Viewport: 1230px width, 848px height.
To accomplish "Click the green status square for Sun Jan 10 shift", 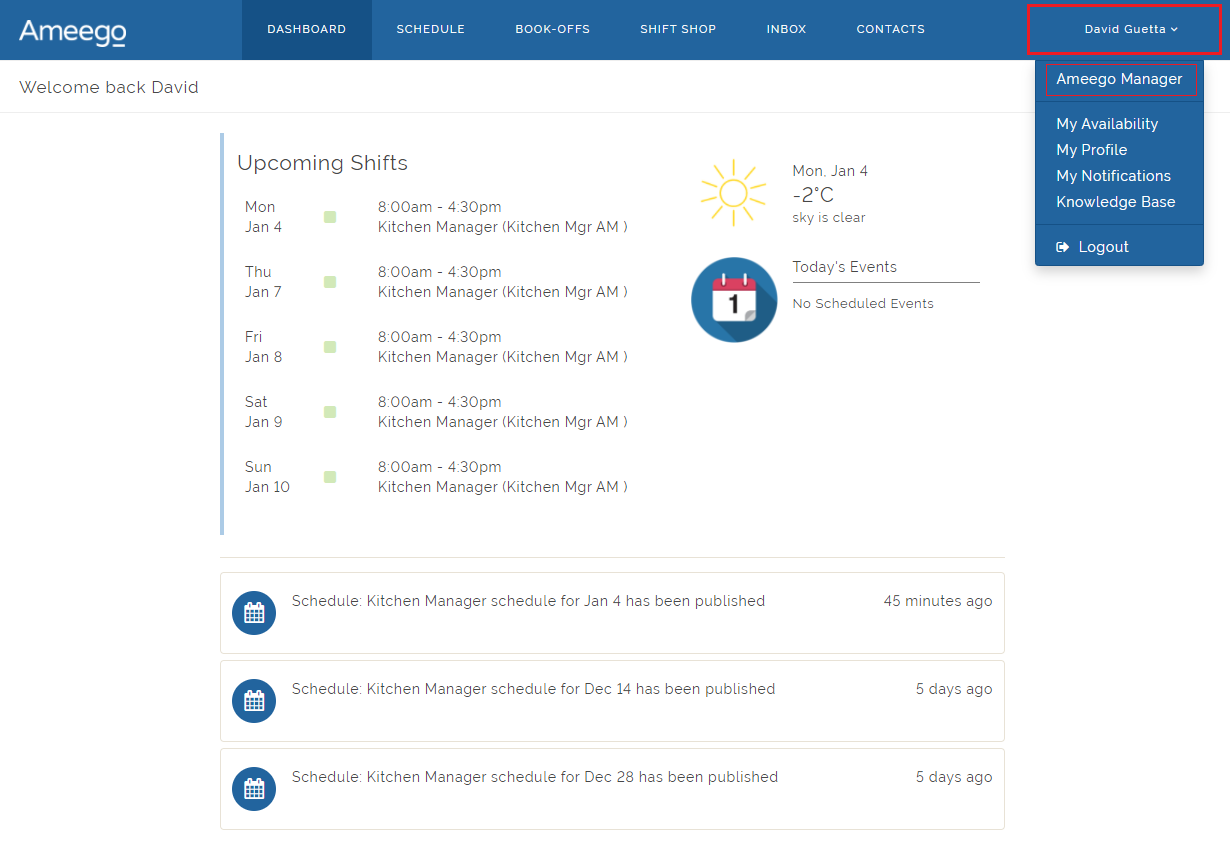I will [330, 477].
